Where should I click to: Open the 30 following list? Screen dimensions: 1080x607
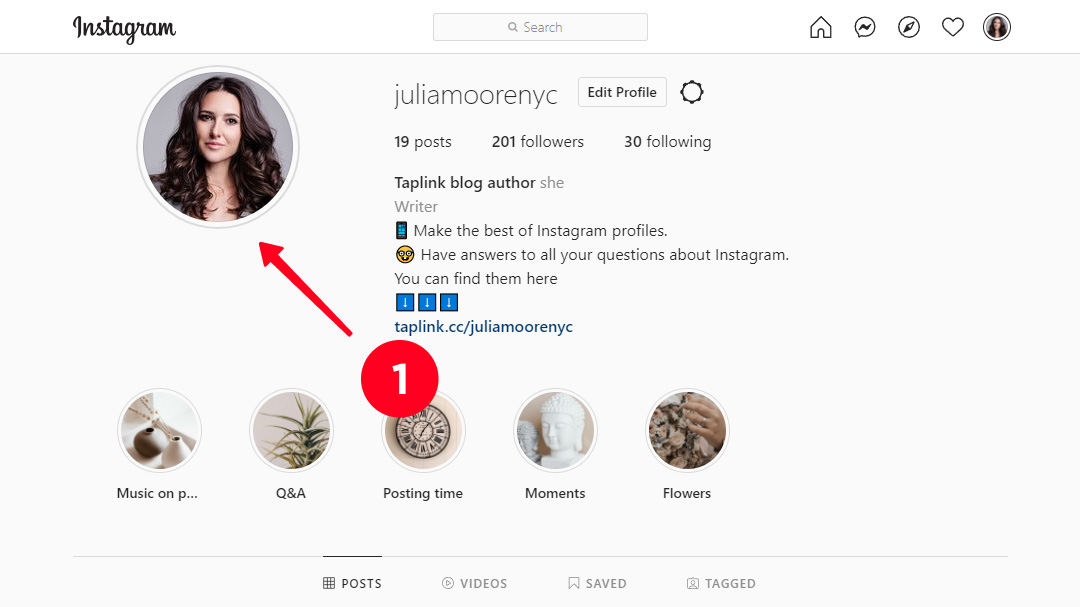667,142
